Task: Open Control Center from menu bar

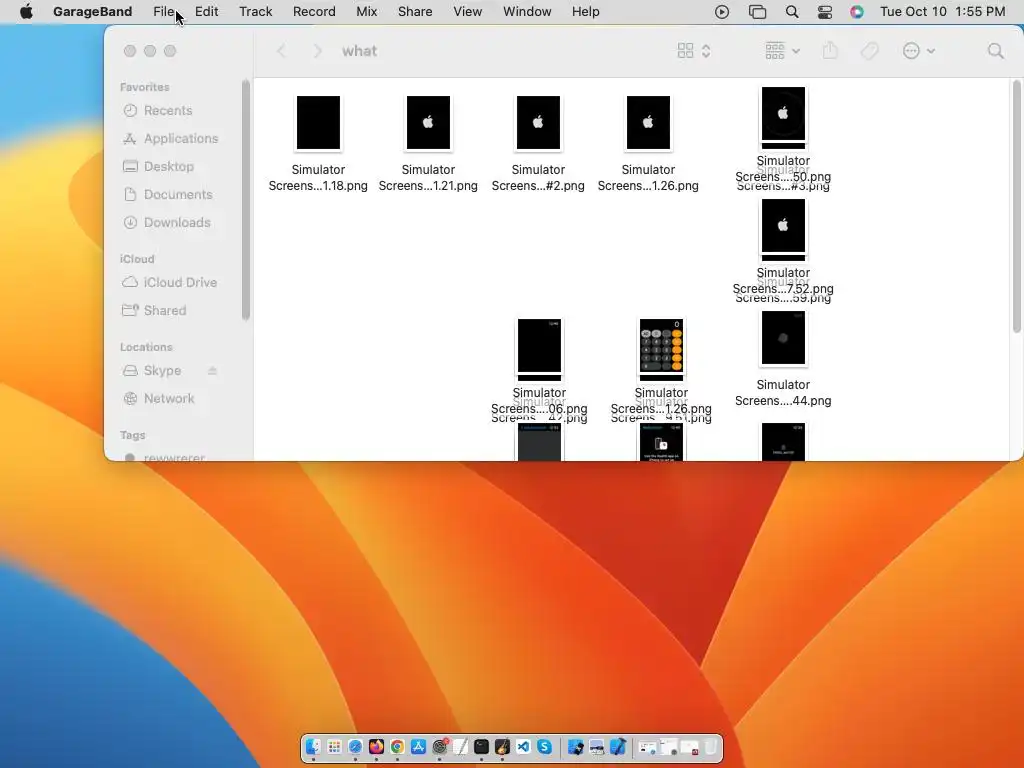Action: click(x=825, y=12)
